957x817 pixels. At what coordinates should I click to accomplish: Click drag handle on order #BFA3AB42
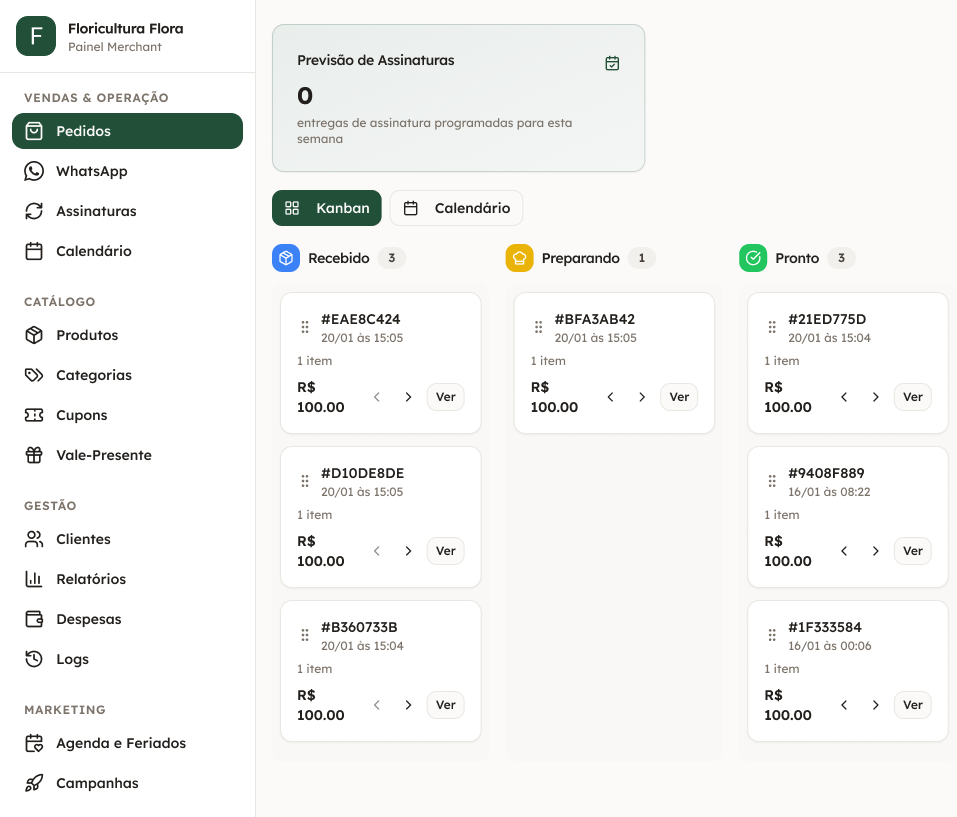pyautogui.click(x=538, y=327)
